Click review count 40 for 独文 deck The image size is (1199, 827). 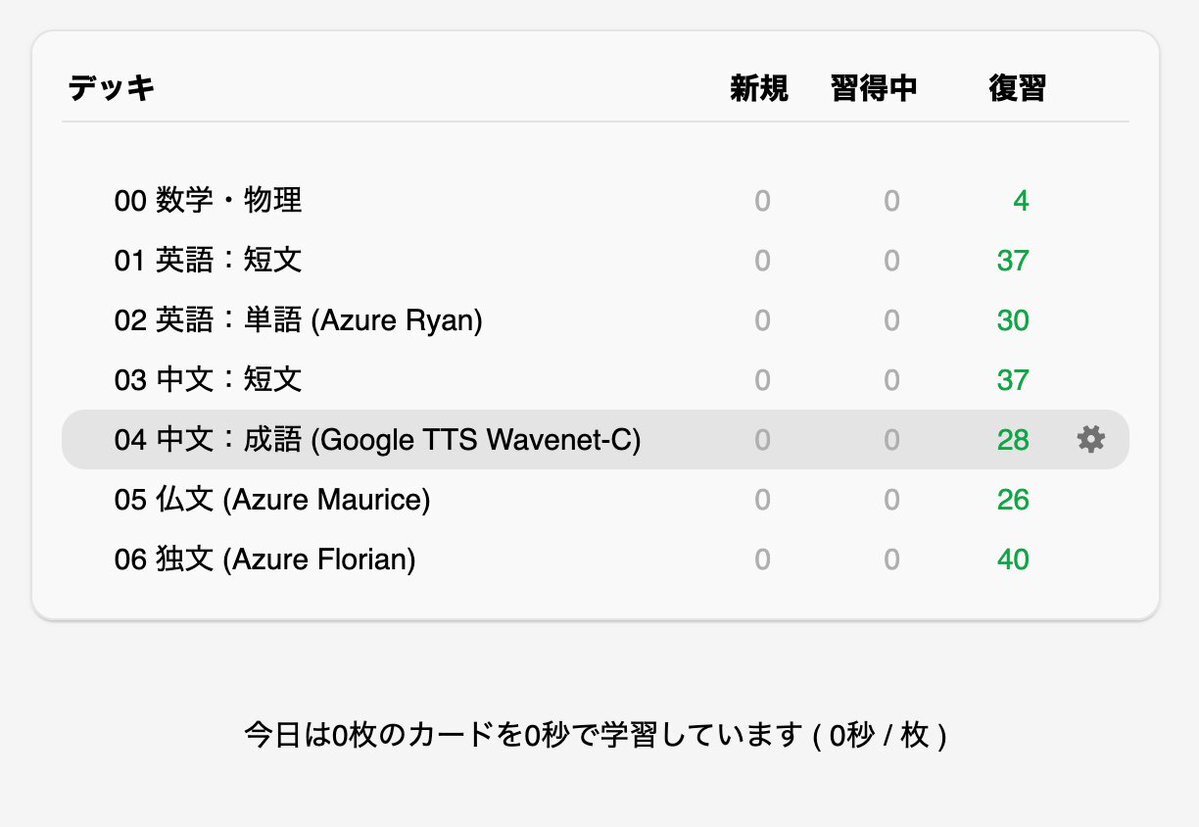[x=1013, y=559]
